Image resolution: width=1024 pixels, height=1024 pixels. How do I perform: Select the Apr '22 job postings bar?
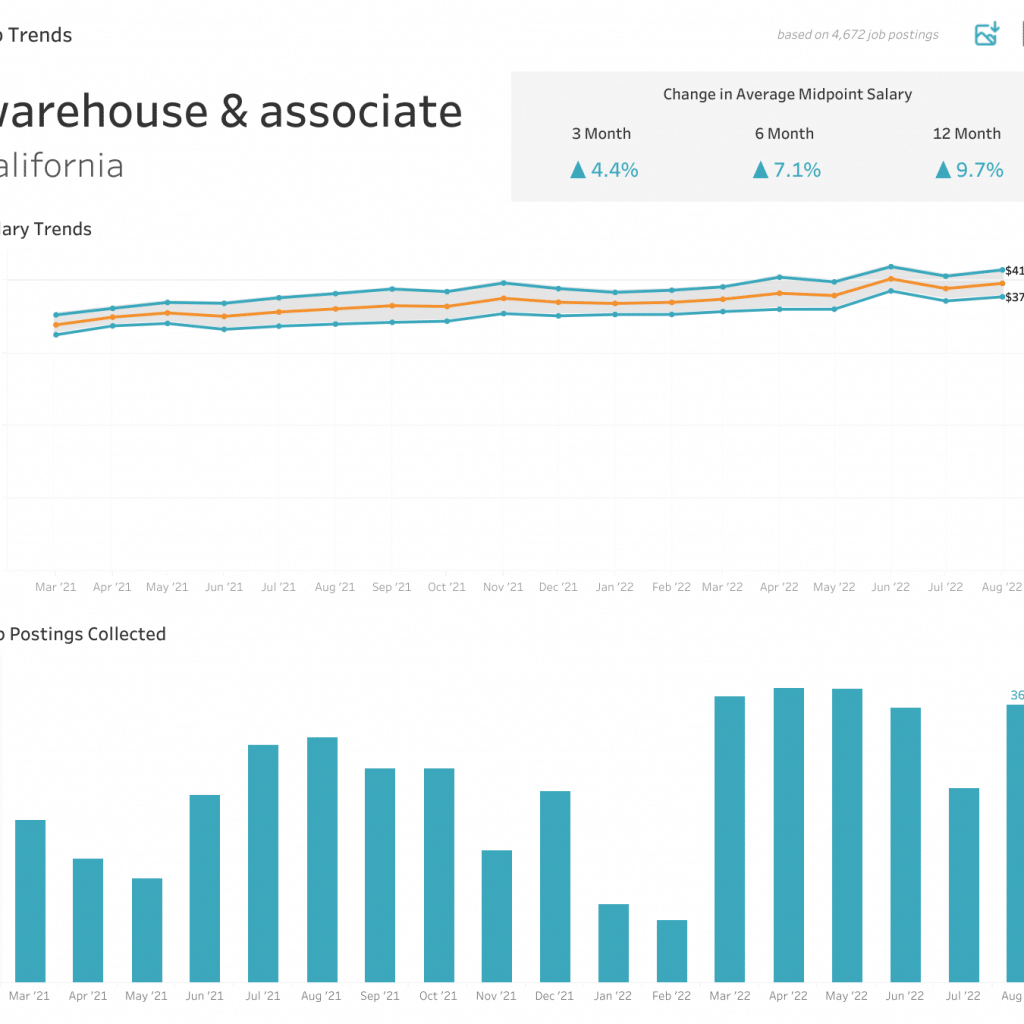[x=789, y=835]
